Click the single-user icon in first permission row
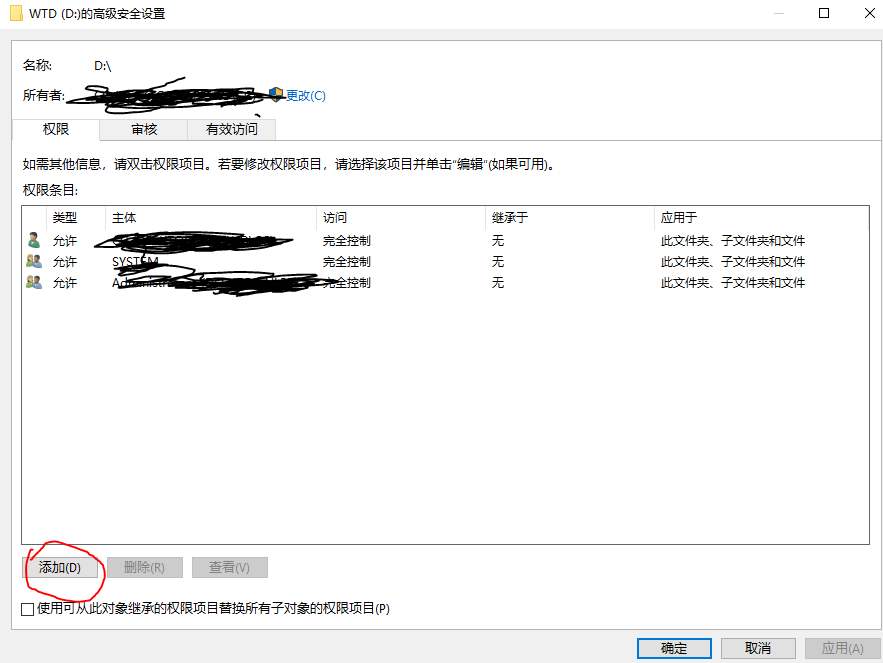Image resolution: width=883 pixels, height=663 pixels. pyautogui.click(x=34, y=240)
